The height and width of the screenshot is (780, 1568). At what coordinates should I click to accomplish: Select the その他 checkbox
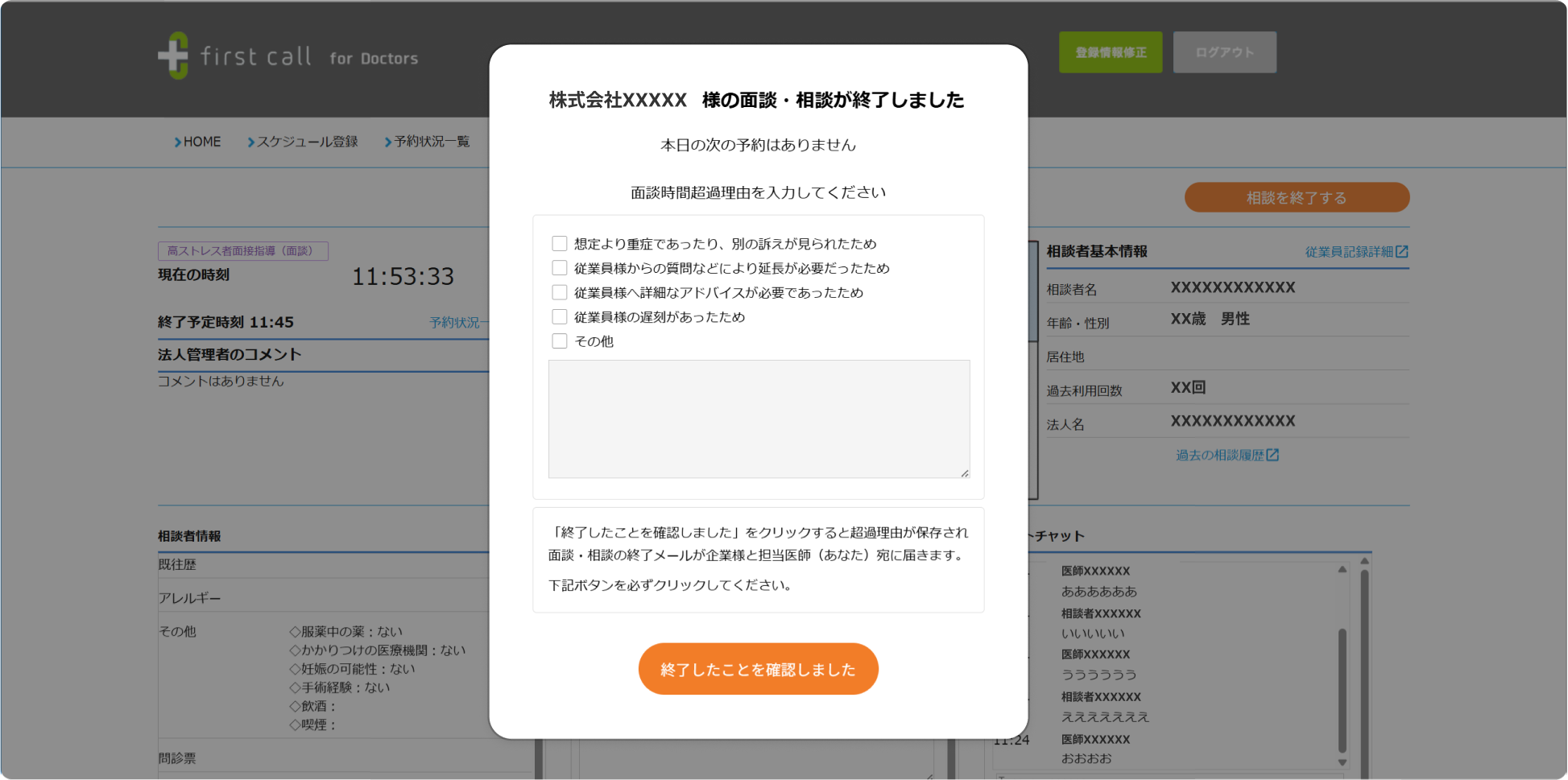[x=560, y=340]
